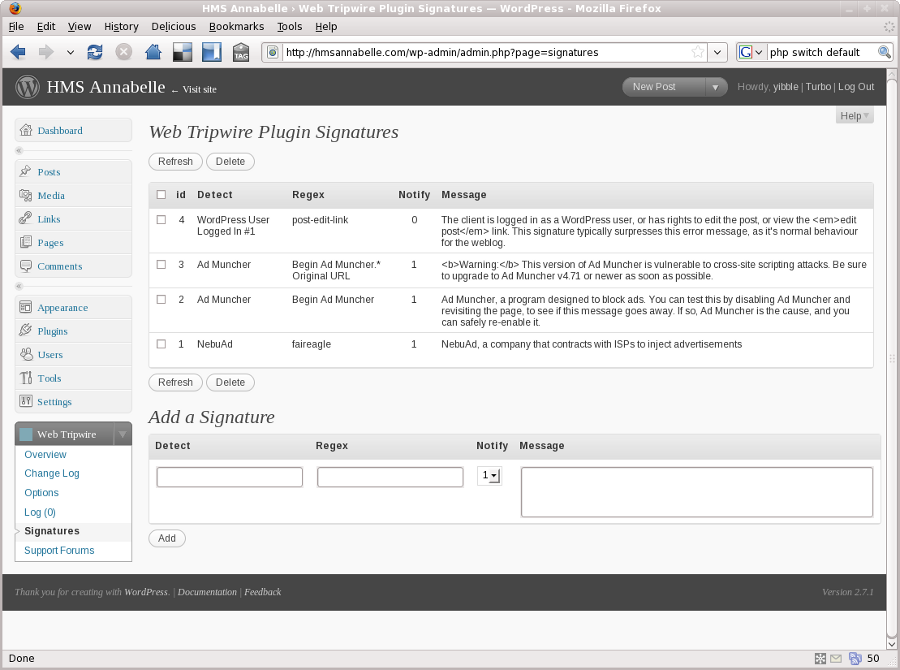Open the Bookmarks menu

[236, 26]
